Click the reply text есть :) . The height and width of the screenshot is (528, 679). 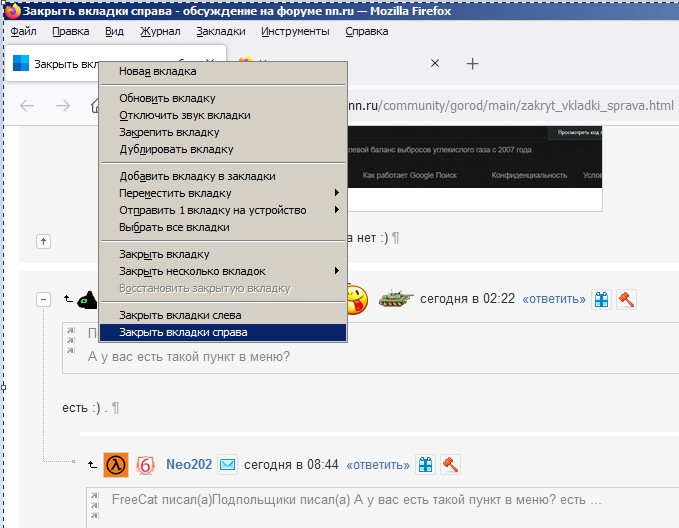pos(81,408)
